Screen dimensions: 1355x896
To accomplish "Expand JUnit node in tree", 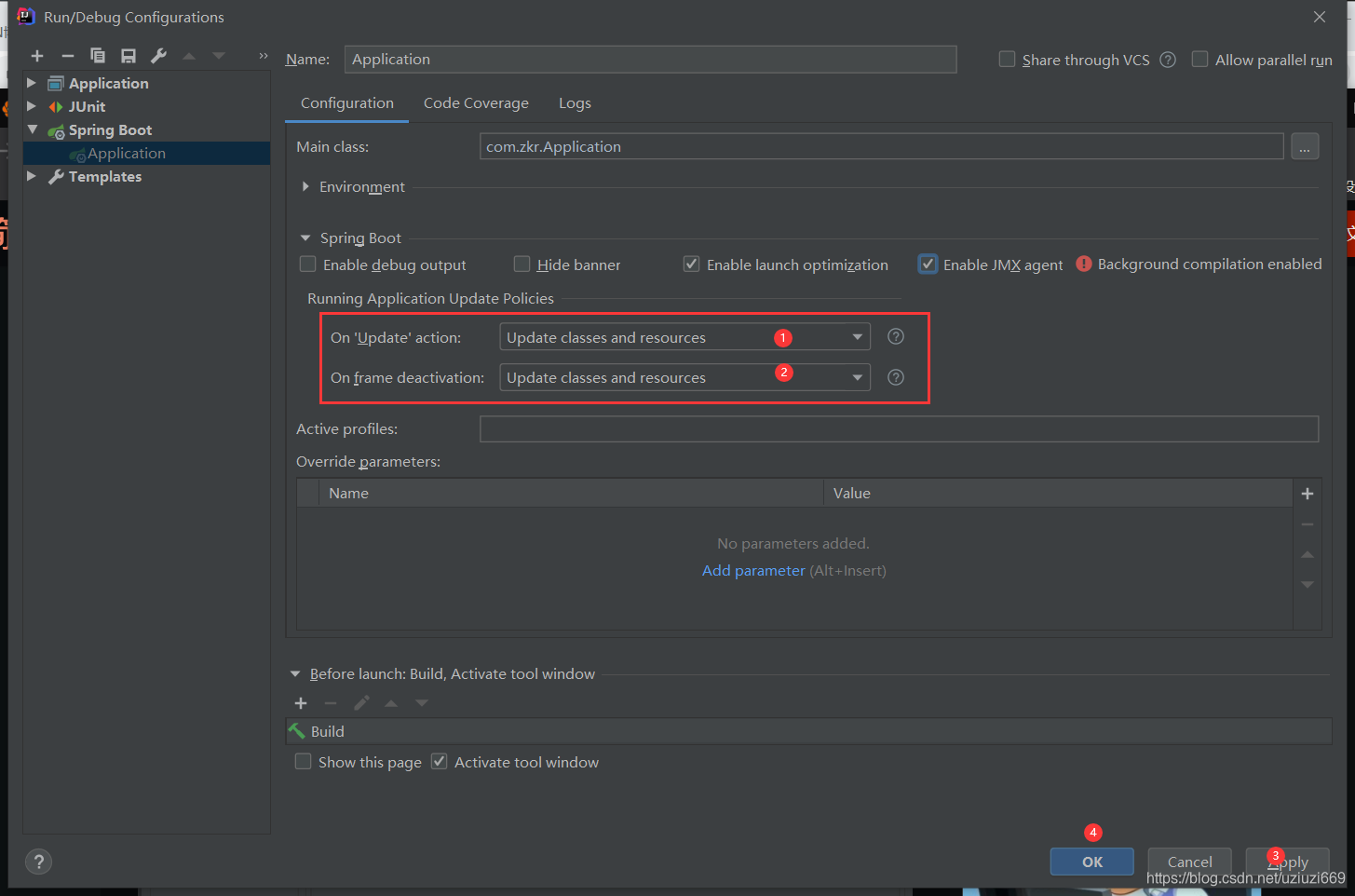I will click(32, 106).
